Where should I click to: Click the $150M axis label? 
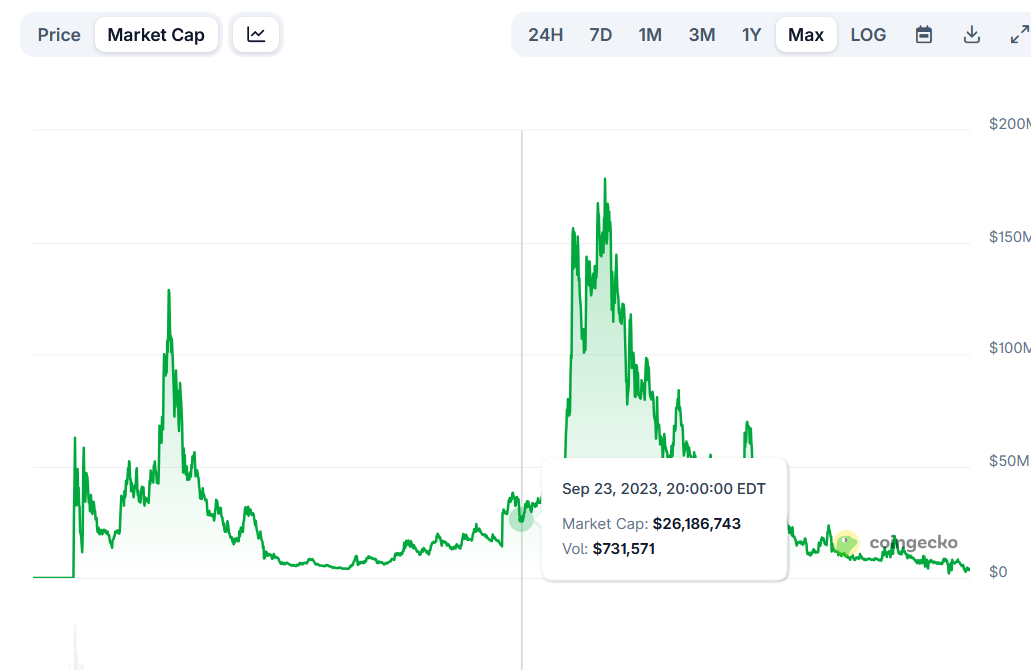click(1009, 237)
